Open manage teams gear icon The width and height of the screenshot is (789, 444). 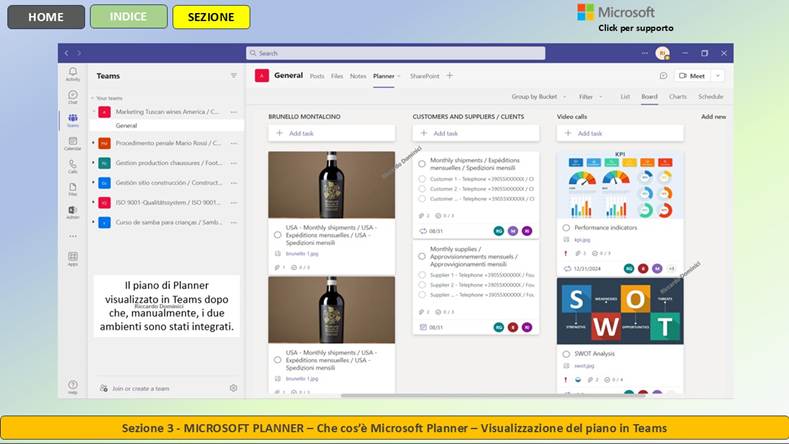233,388
